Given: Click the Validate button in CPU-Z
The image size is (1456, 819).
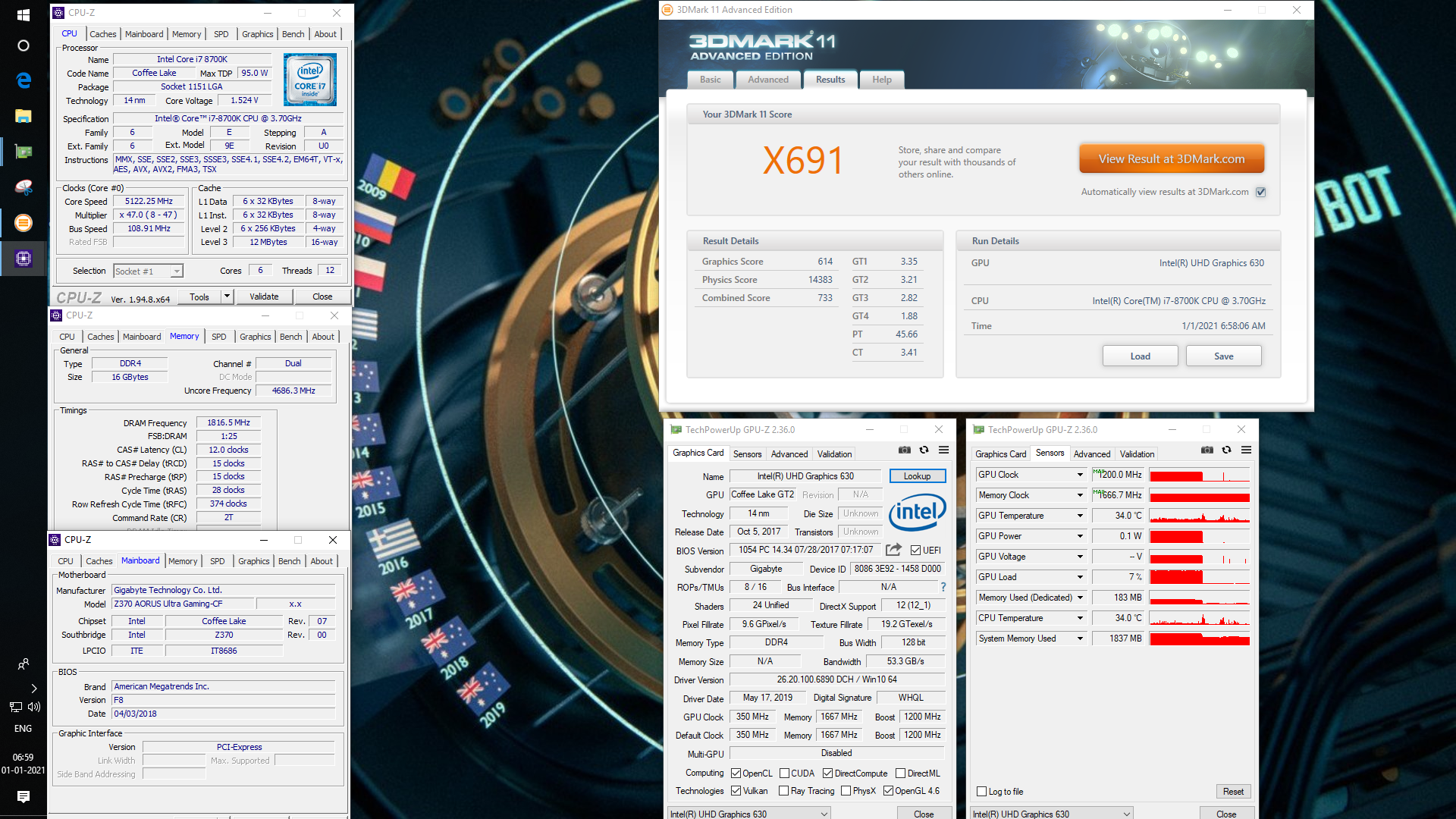Looking at the screenshot, I should click(264, 297).
